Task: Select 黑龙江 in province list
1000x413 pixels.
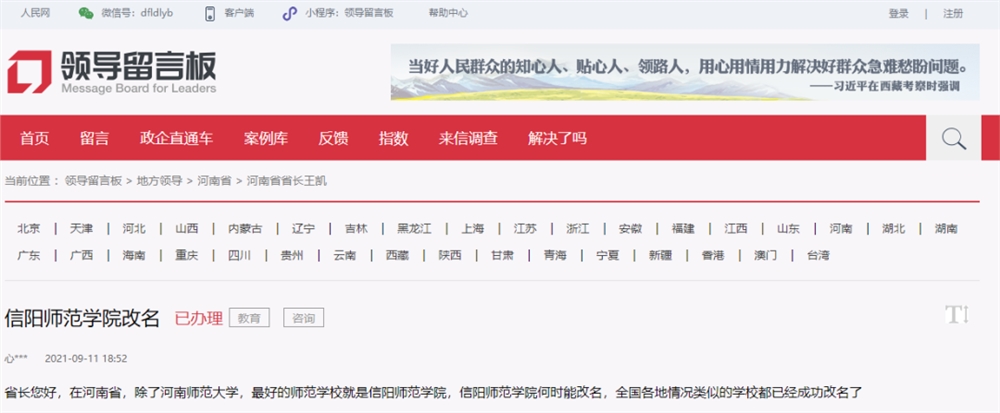Action: (x=415, y=228)
